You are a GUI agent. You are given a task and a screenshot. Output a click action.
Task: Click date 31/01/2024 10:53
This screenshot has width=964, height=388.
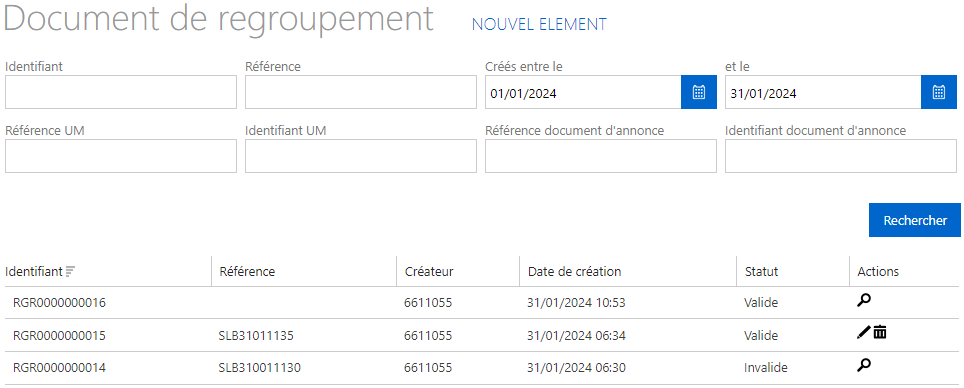pyautogui.click(x=576, y=303)
